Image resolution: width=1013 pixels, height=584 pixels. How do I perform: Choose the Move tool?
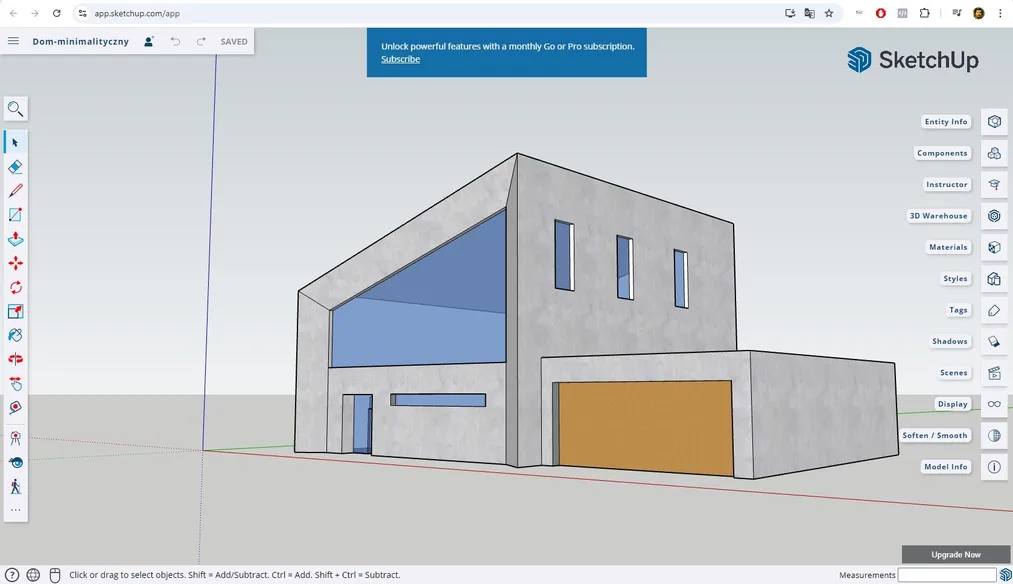click(15, 262)
